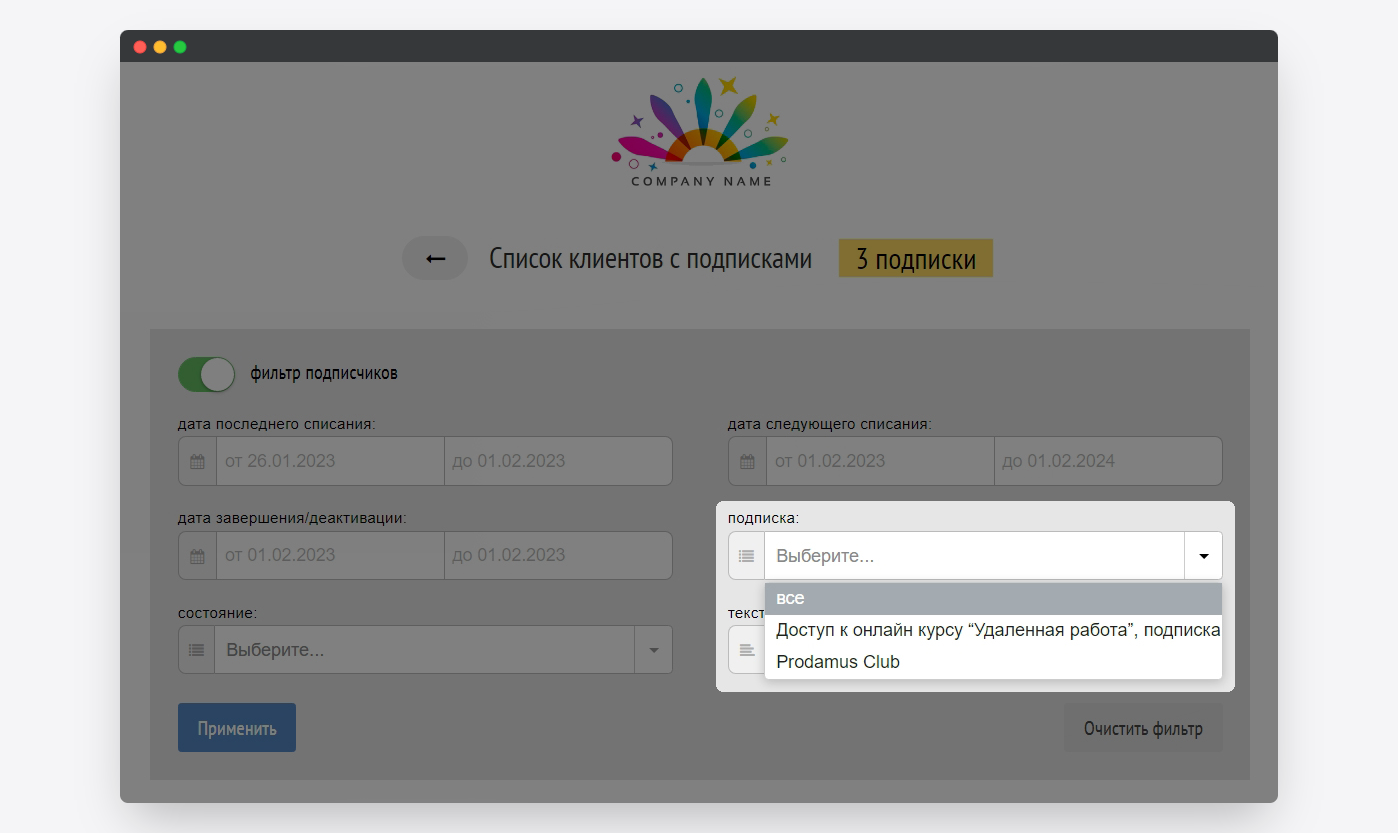Click the 3 подписки yellow badge
This screenshot has height=833, width=1398.
[x=915, y=259]
